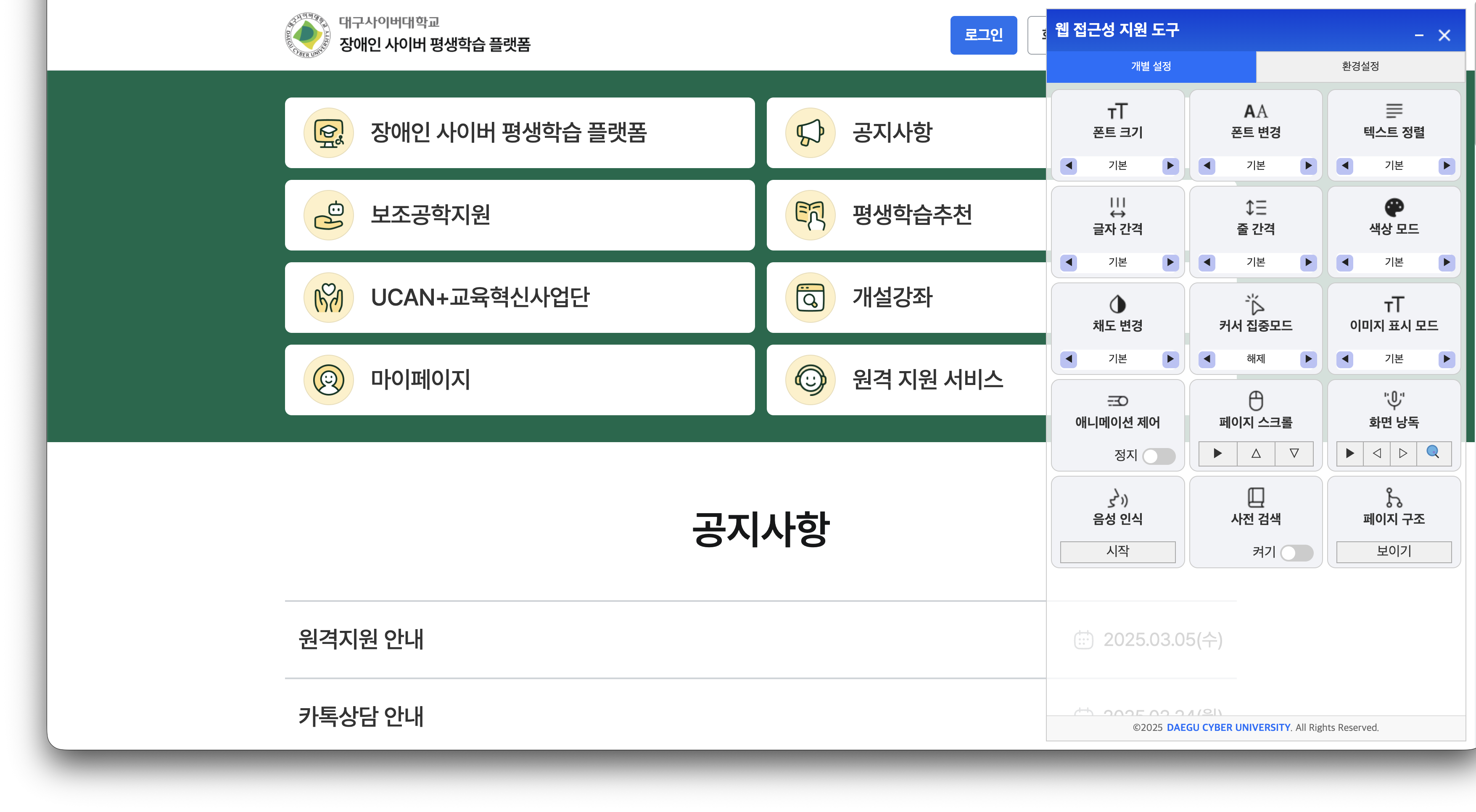
Task: Start screen reading with the magnifier toggle
Action: (1434, 453)
